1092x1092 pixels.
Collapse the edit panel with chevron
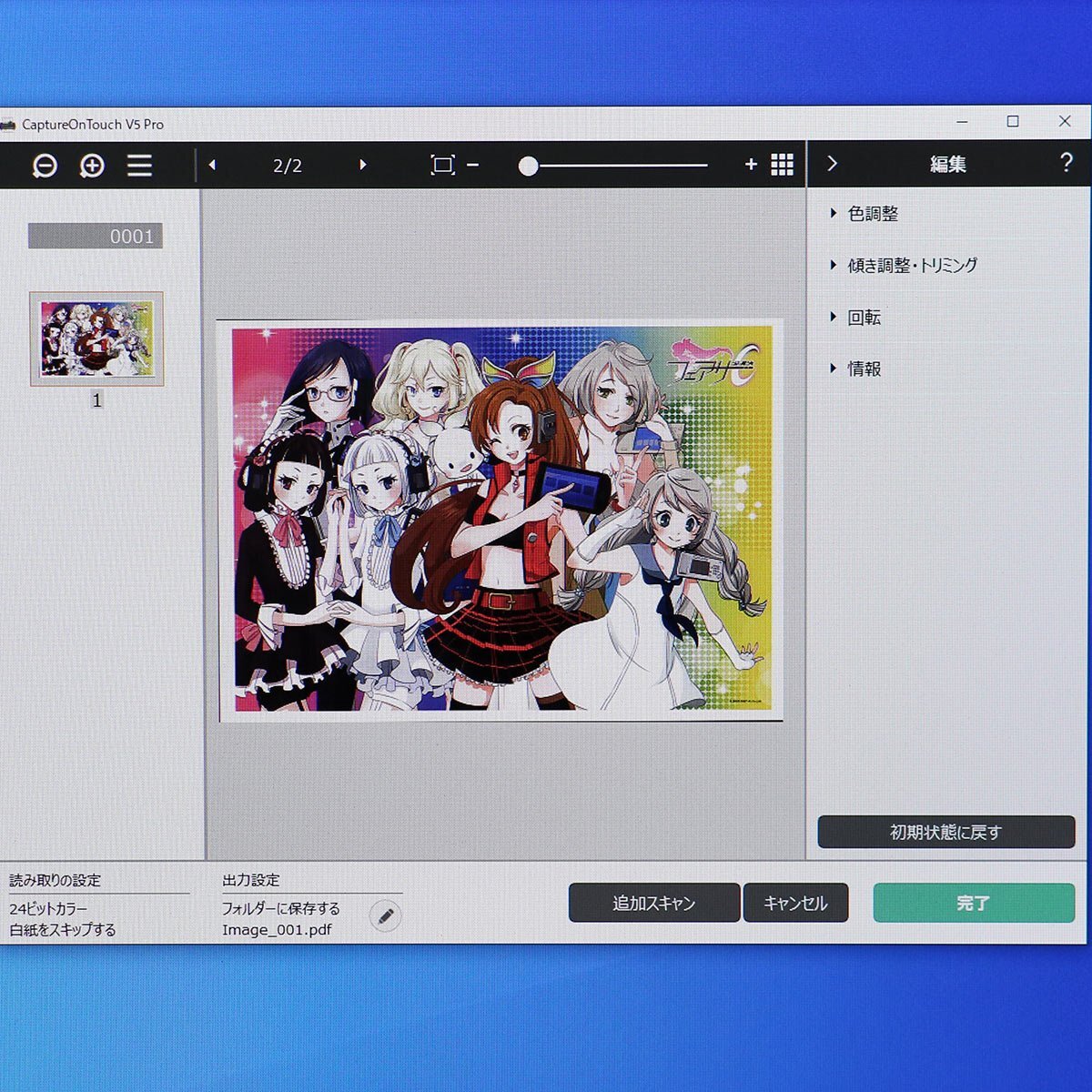coord(832,164)
